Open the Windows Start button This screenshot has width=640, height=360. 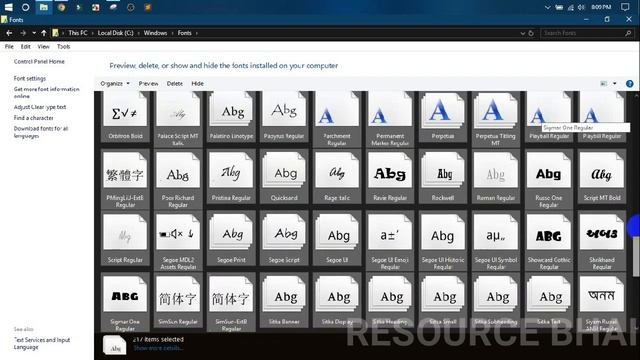(8, 7)
